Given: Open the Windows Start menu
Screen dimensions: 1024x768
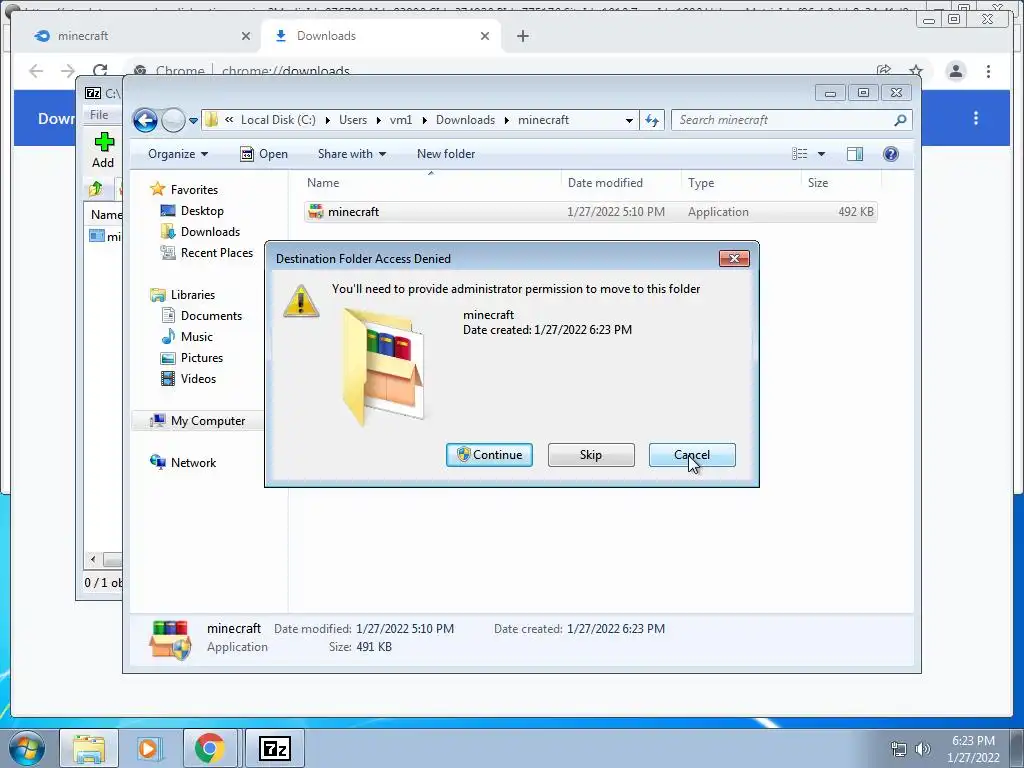Looking at the screenshot, I should point(27,749).
